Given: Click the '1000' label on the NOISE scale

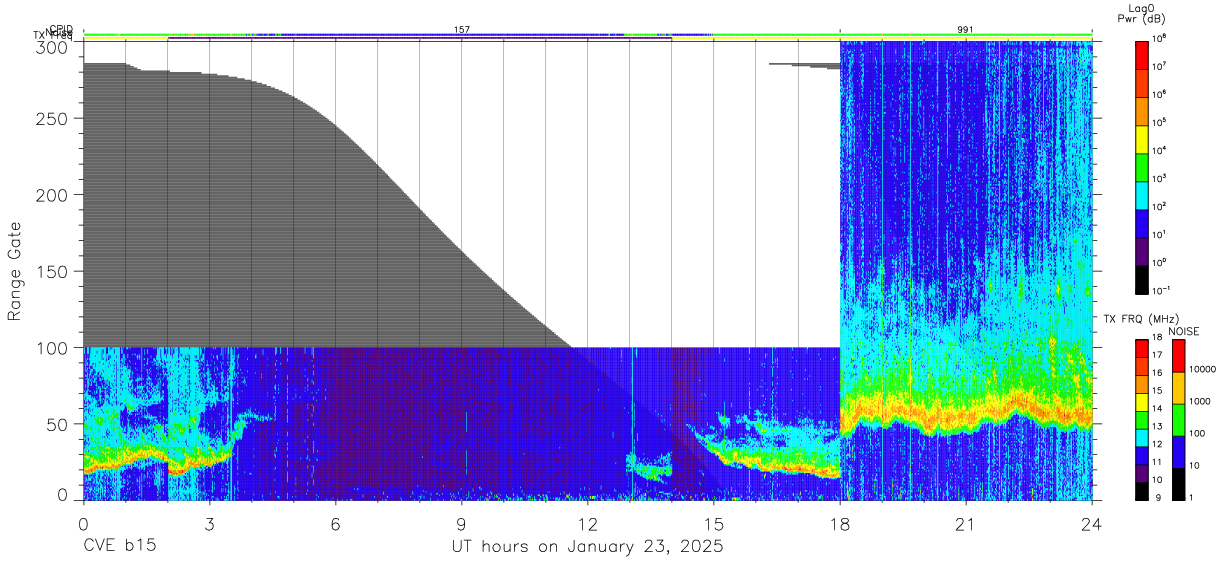Looking at the screenshot, I should [1198, 400].
